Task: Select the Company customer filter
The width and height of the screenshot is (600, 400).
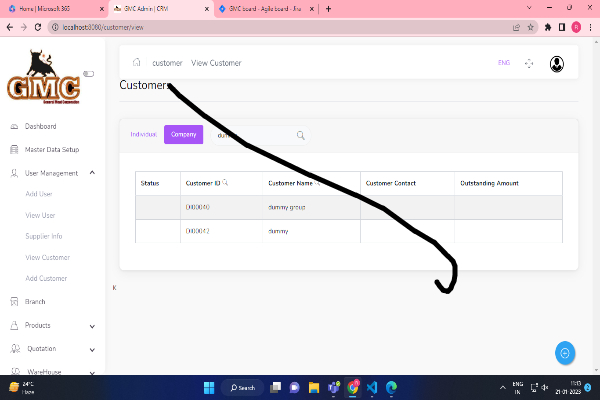Action: [x=183, y=134]
